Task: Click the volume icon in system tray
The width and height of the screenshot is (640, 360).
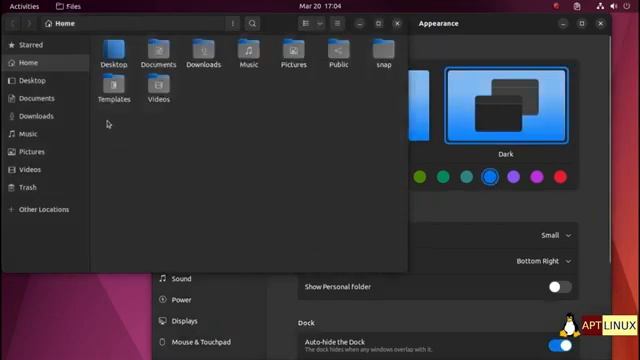Action: tap(613, 6)
